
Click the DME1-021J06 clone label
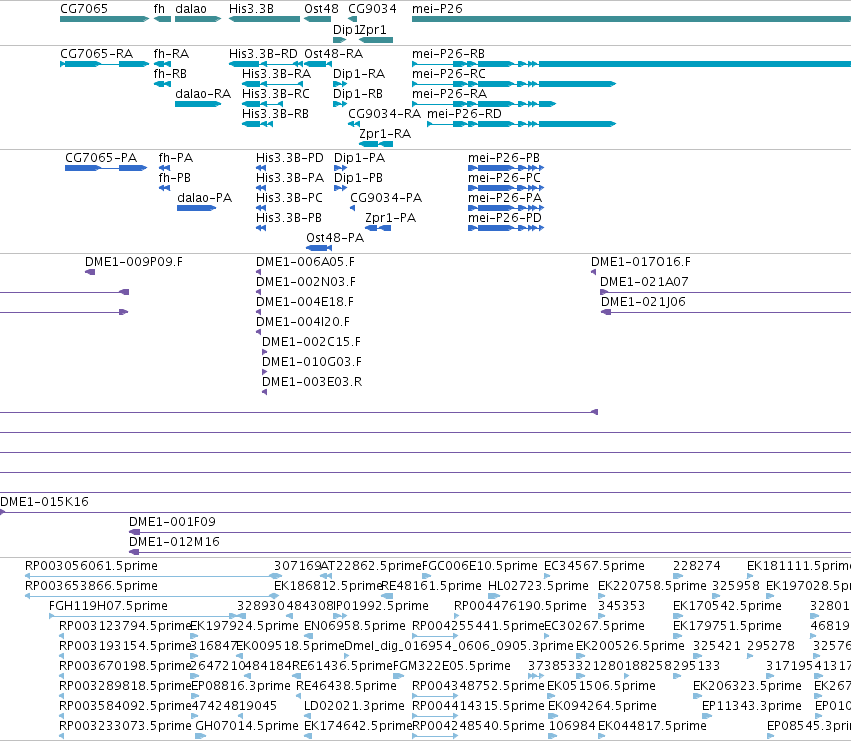coord(643,302)
